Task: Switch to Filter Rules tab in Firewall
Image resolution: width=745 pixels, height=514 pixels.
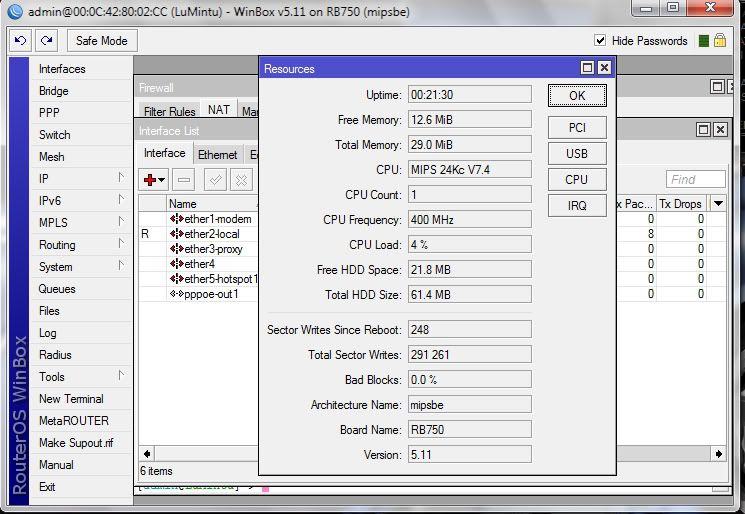Action: tap(170, 111)
